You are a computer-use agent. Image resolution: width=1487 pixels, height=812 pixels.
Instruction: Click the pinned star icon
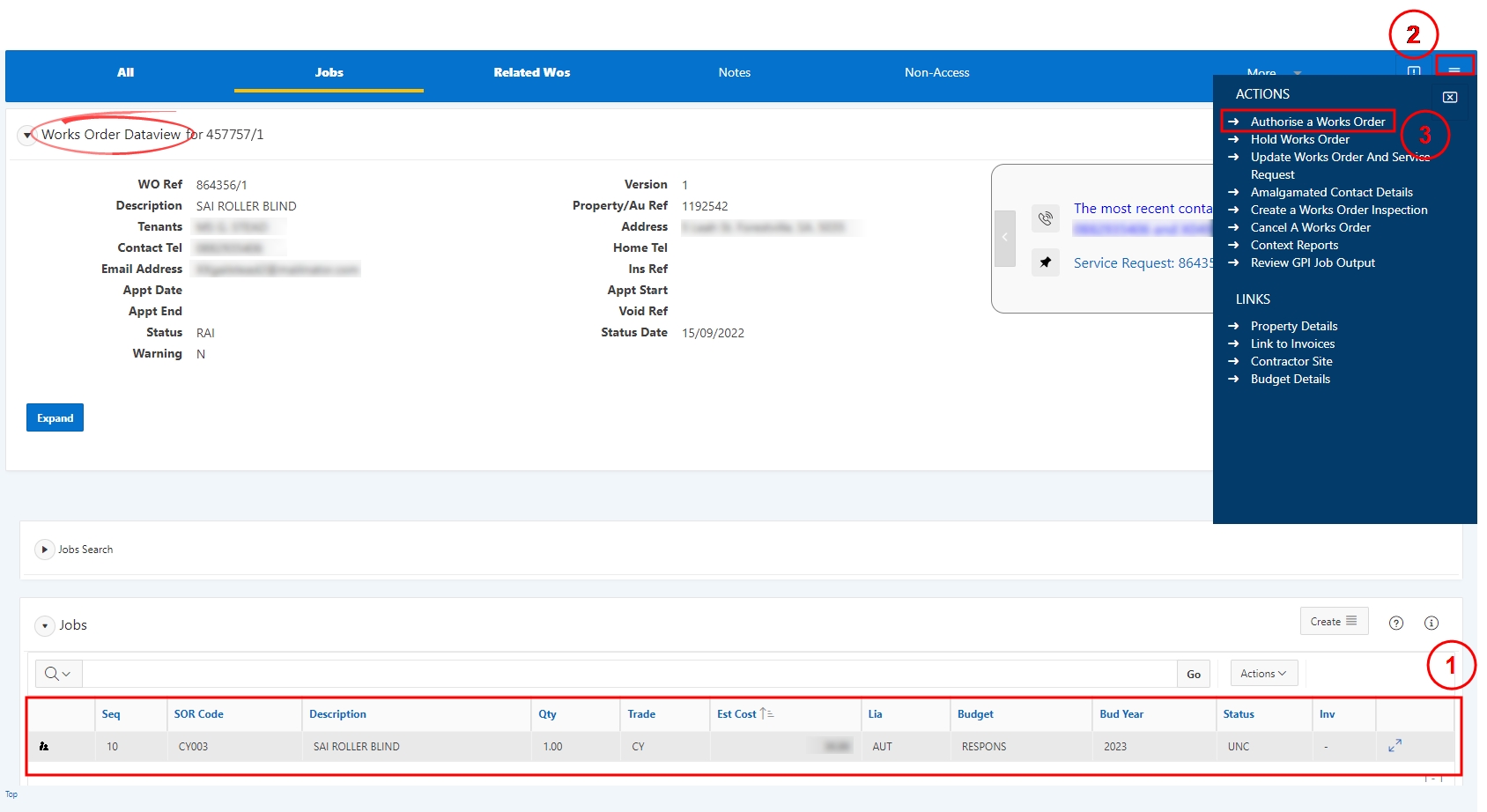(x=1046, y=262)
